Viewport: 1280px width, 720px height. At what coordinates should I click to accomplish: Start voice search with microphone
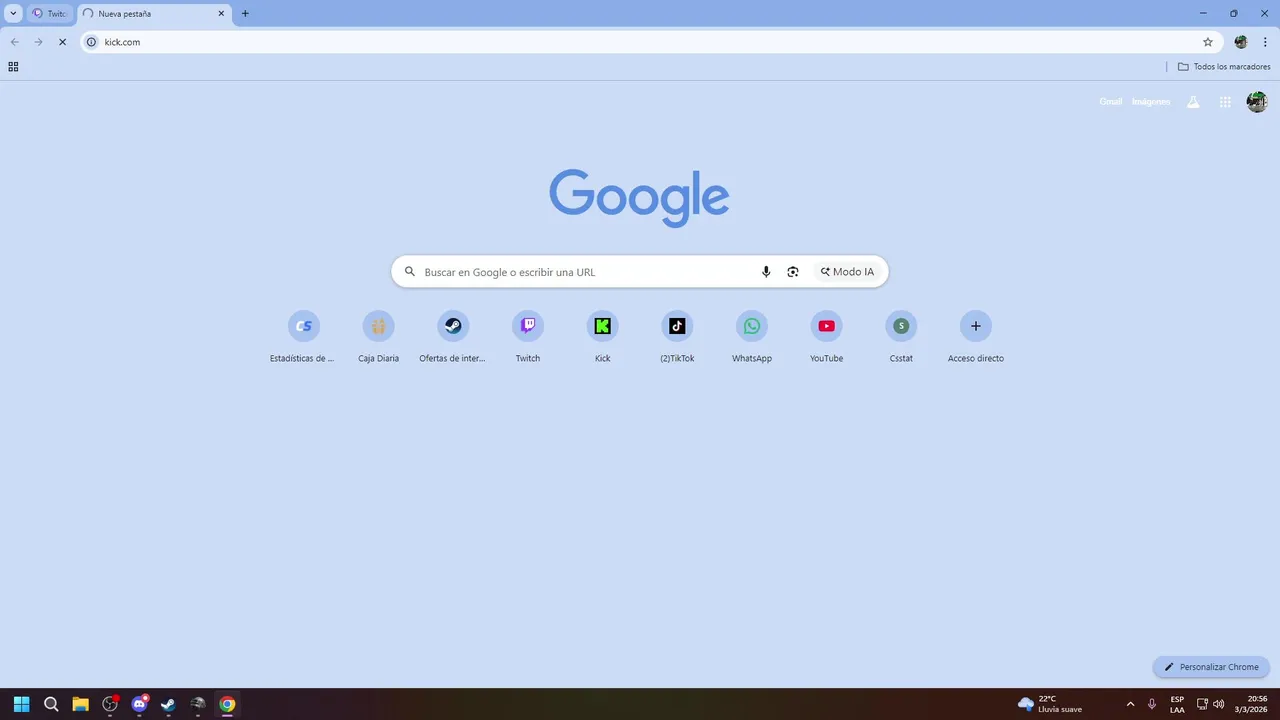766,272
